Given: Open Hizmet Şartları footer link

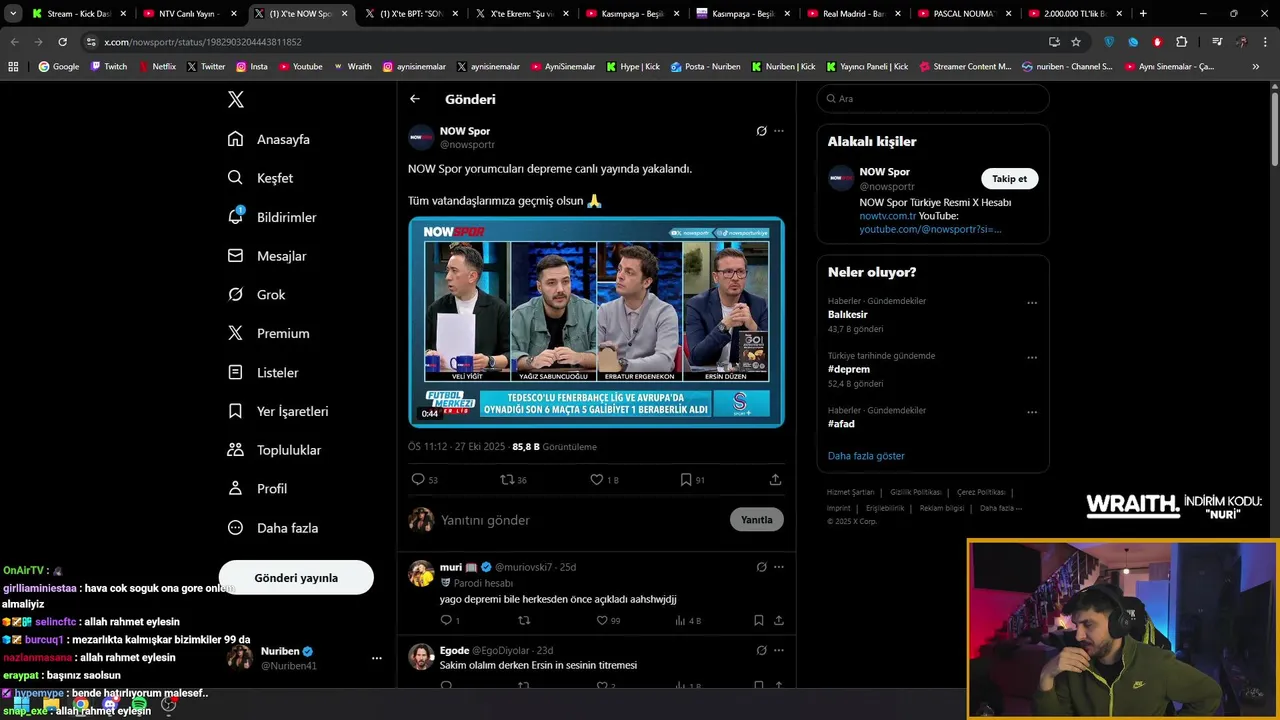Looking at the screenshot, I should point(850,492).
